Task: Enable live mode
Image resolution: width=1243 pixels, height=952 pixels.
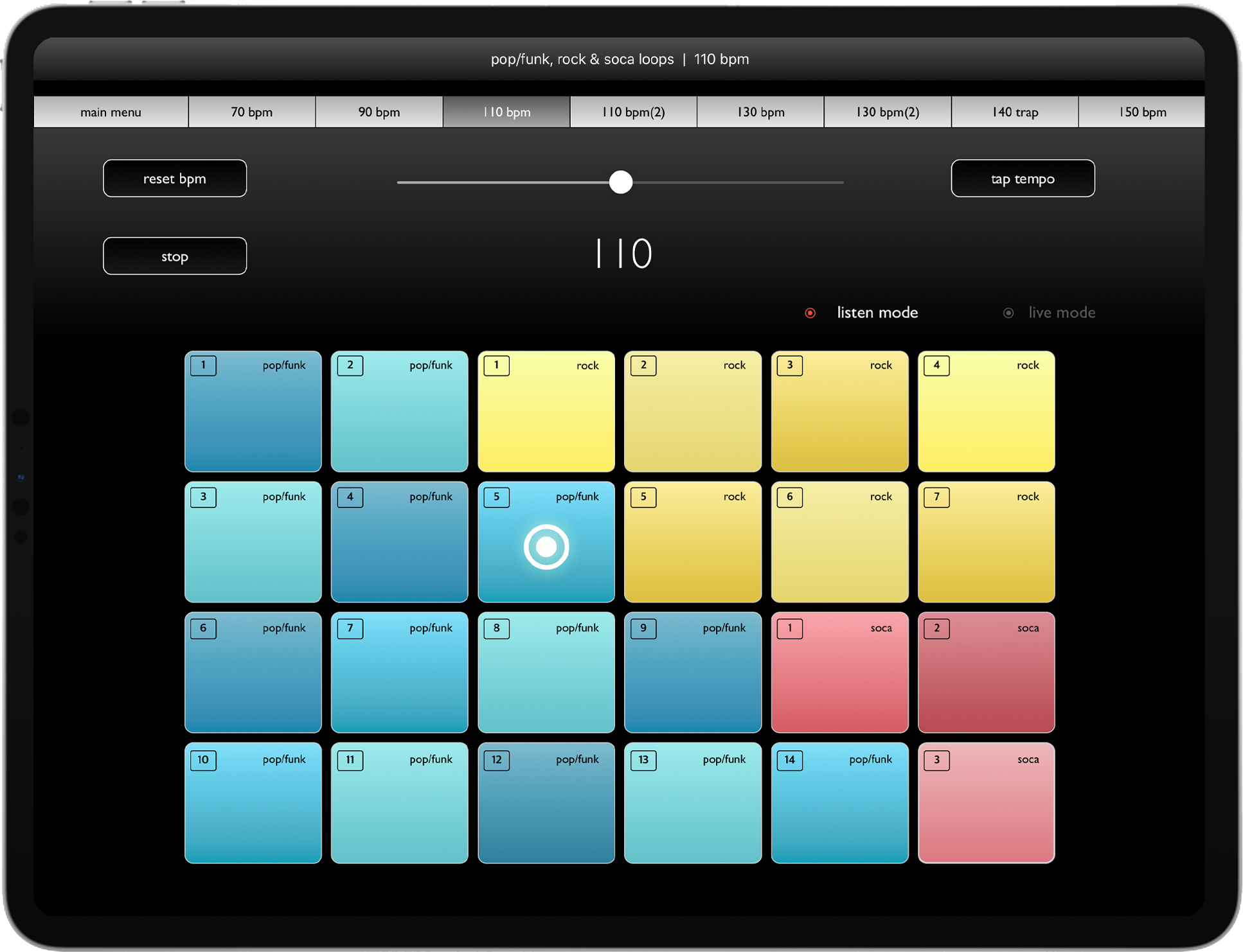Action: [x=1008, y=313]
